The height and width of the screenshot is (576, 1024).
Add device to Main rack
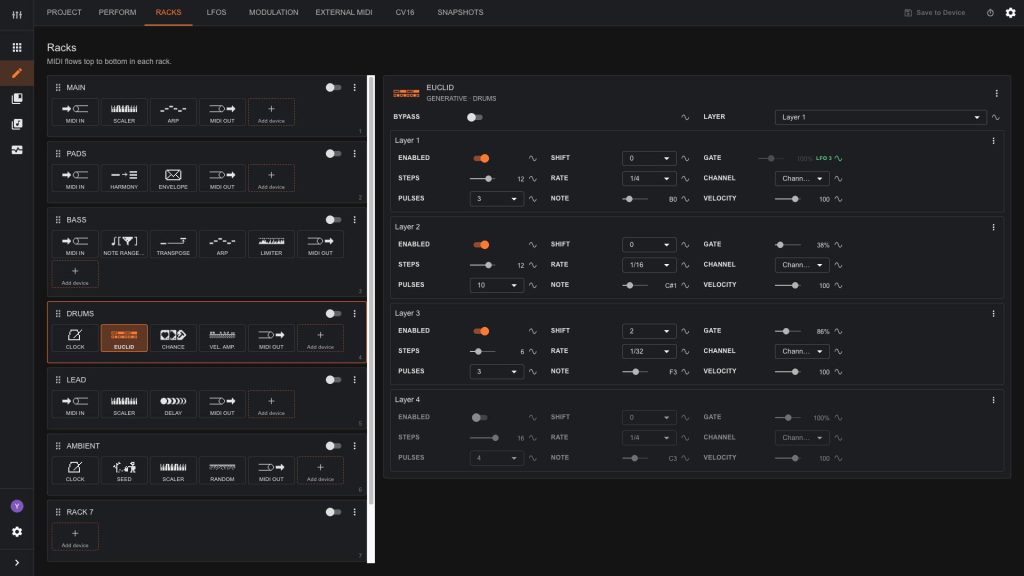pos(271,112)
